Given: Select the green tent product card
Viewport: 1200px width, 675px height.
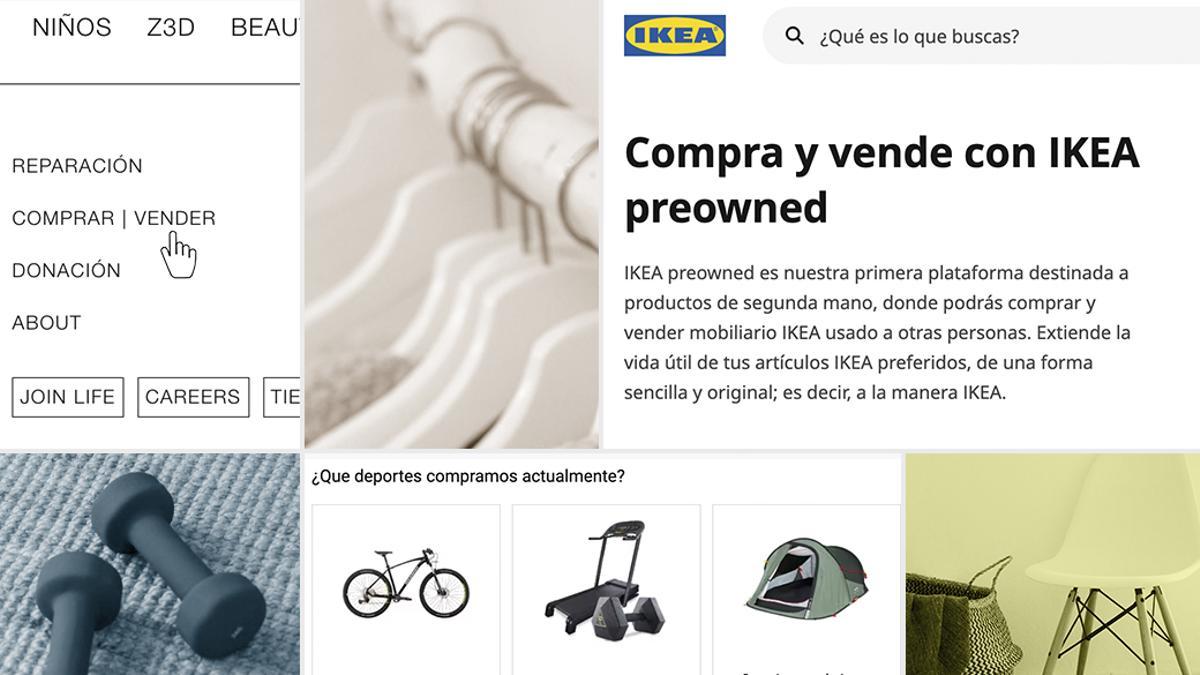Looking at the screenshot, I should click(x=806, y=589).
